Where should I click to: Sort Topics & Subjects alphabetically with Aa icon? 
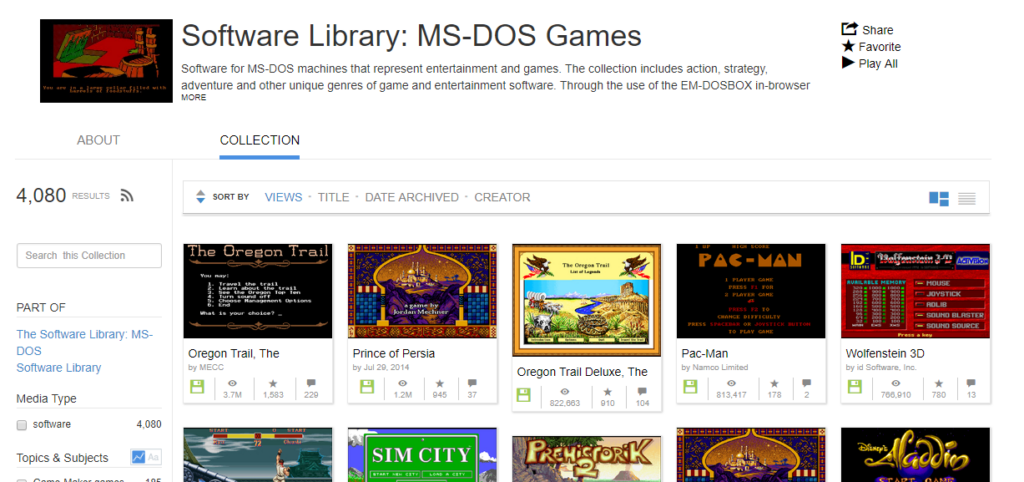(x=153, y=457)
